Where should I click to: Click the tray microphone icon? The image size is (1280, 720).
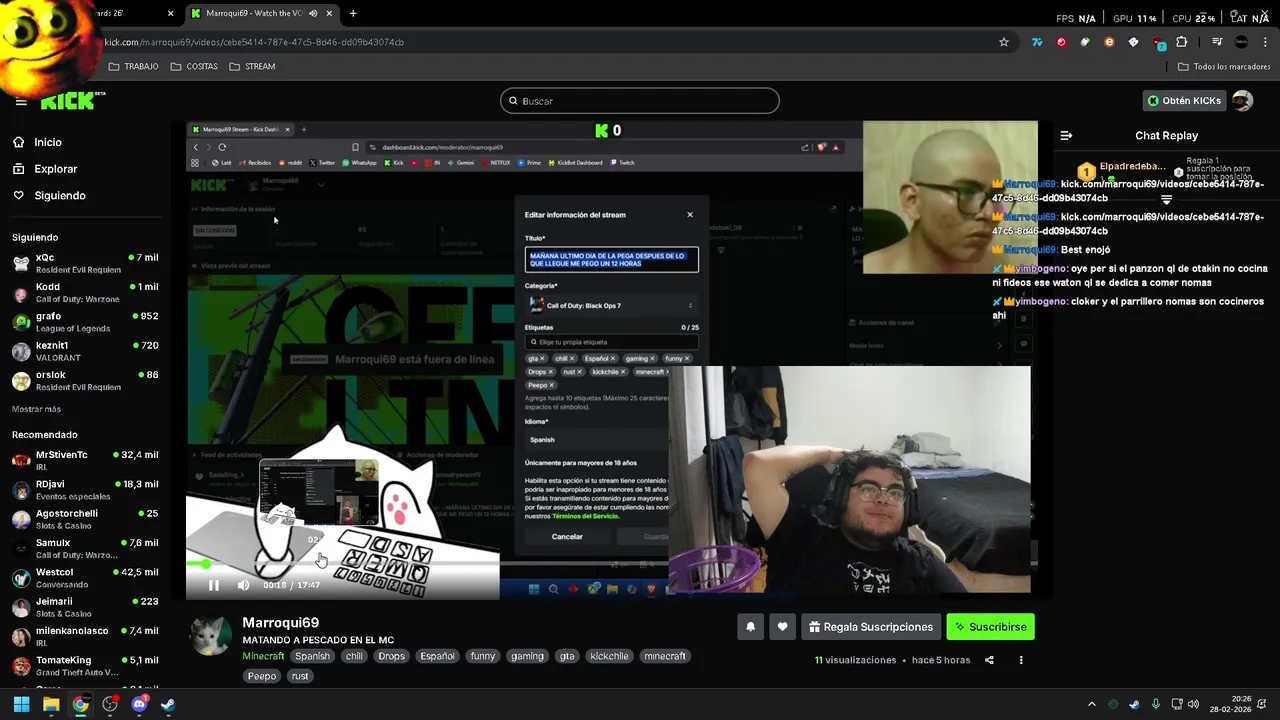pos(1156,704)
